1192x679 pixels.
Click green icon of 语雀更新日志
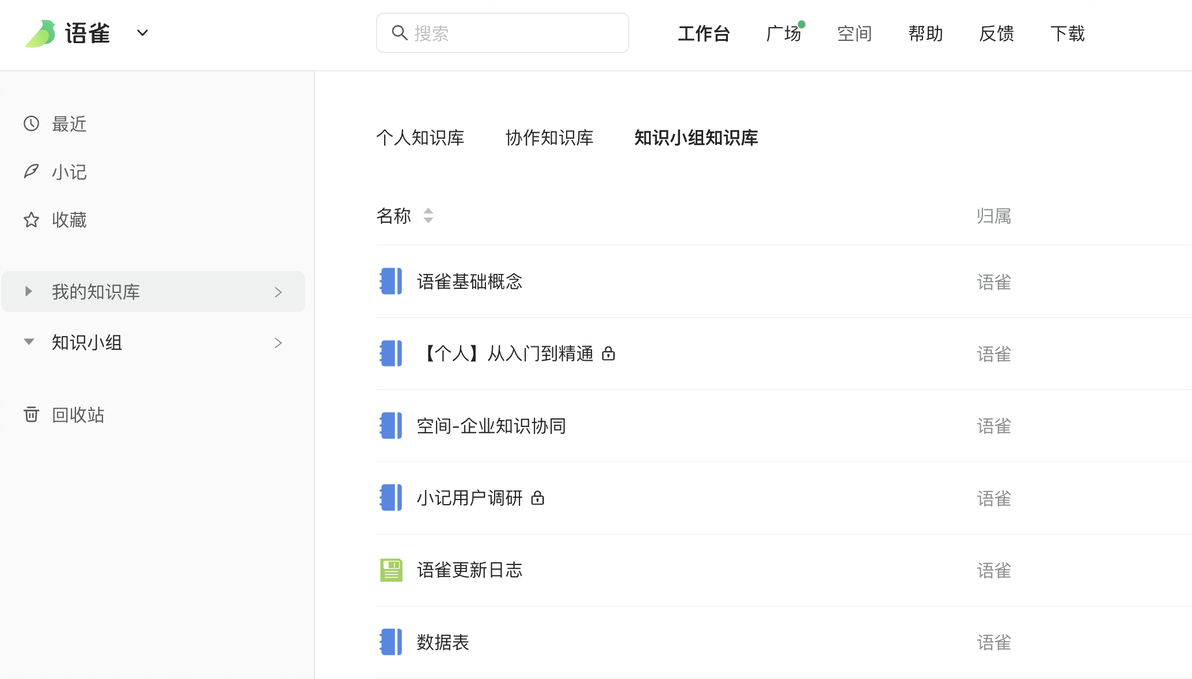391,570
